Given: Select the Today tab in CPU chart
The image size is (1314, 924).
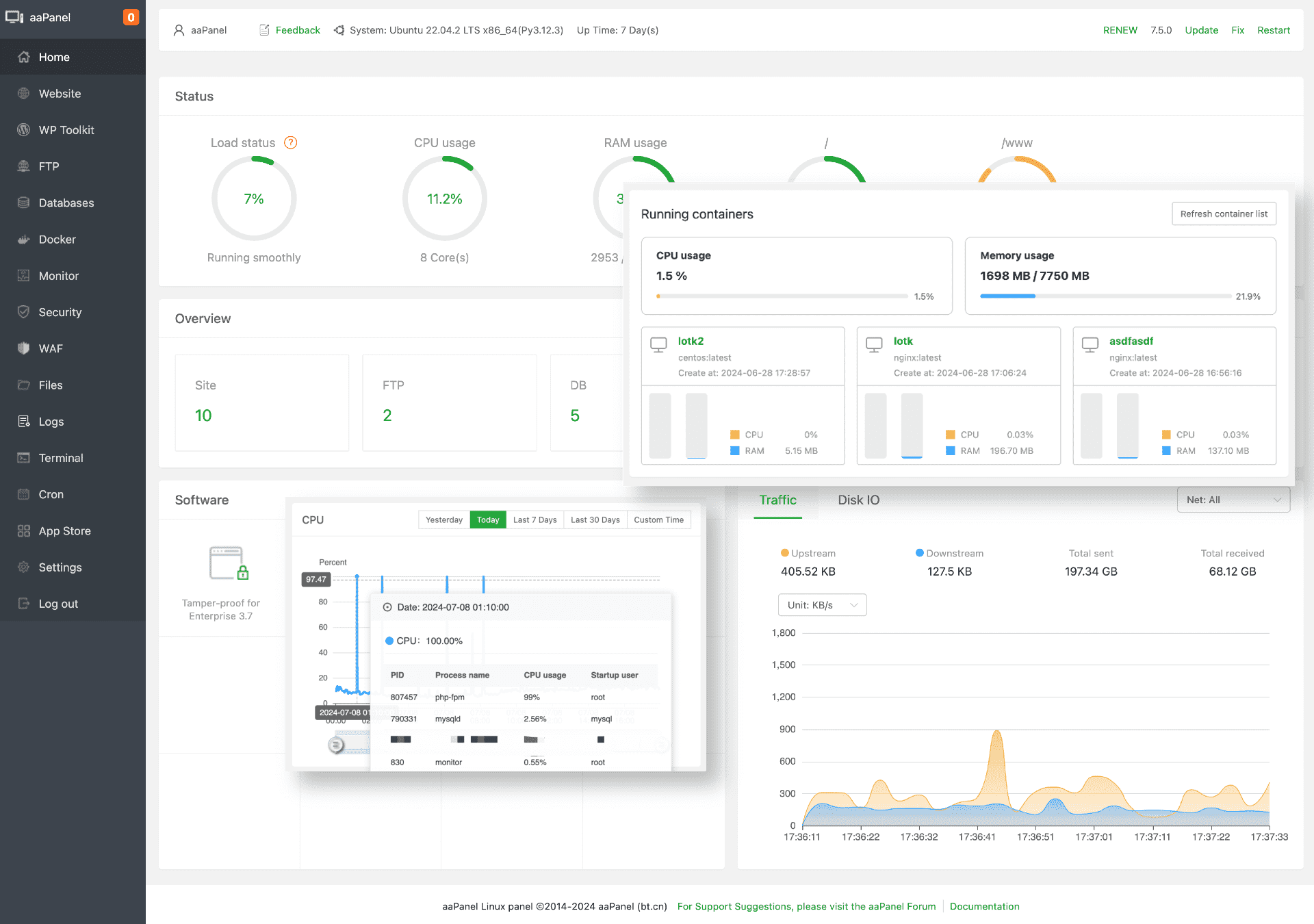Looking at the screenshot, I should click(487, 520).
